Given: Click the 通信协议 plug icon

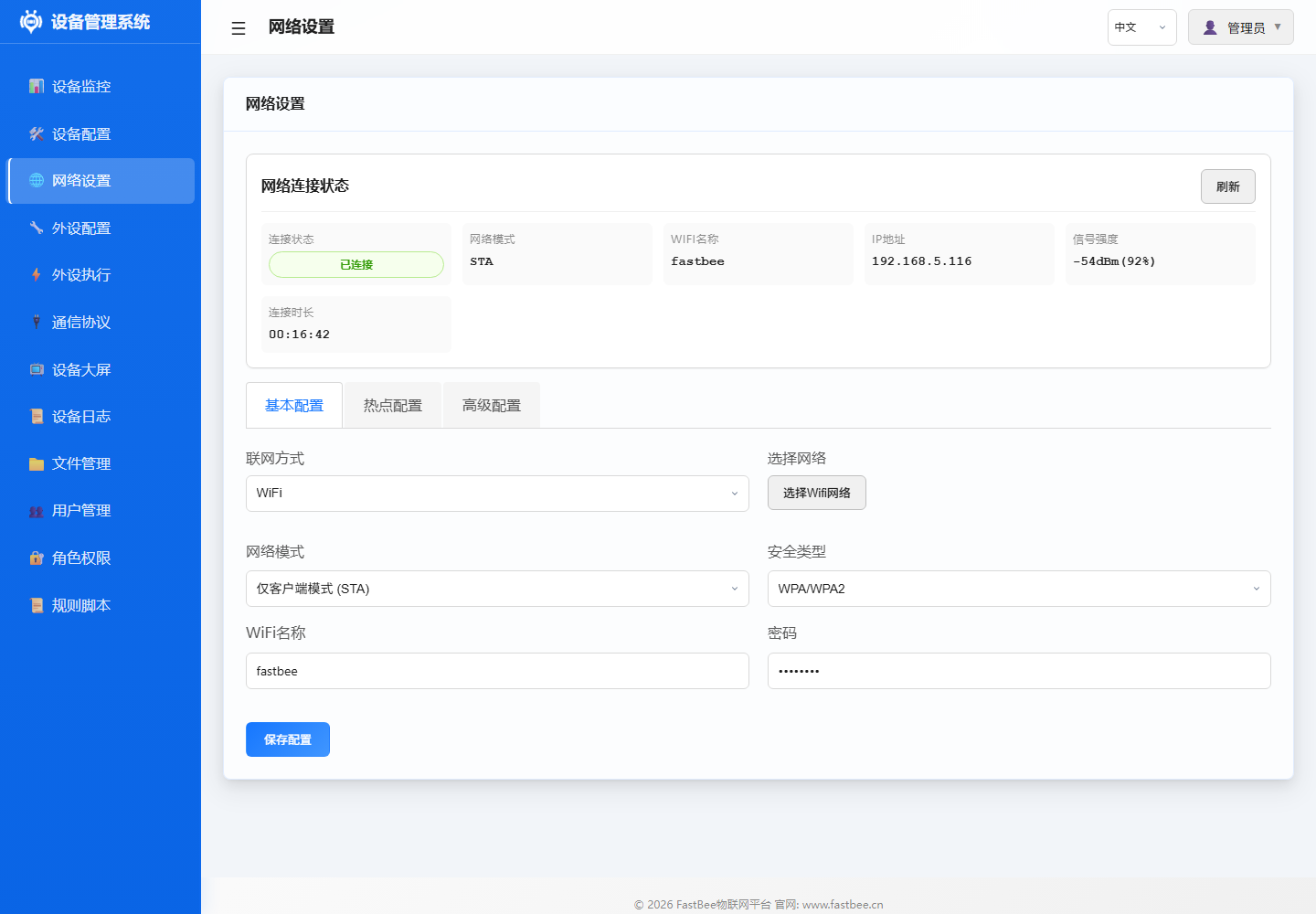Looking at the screenshot, I should click(x=37, y=322).
